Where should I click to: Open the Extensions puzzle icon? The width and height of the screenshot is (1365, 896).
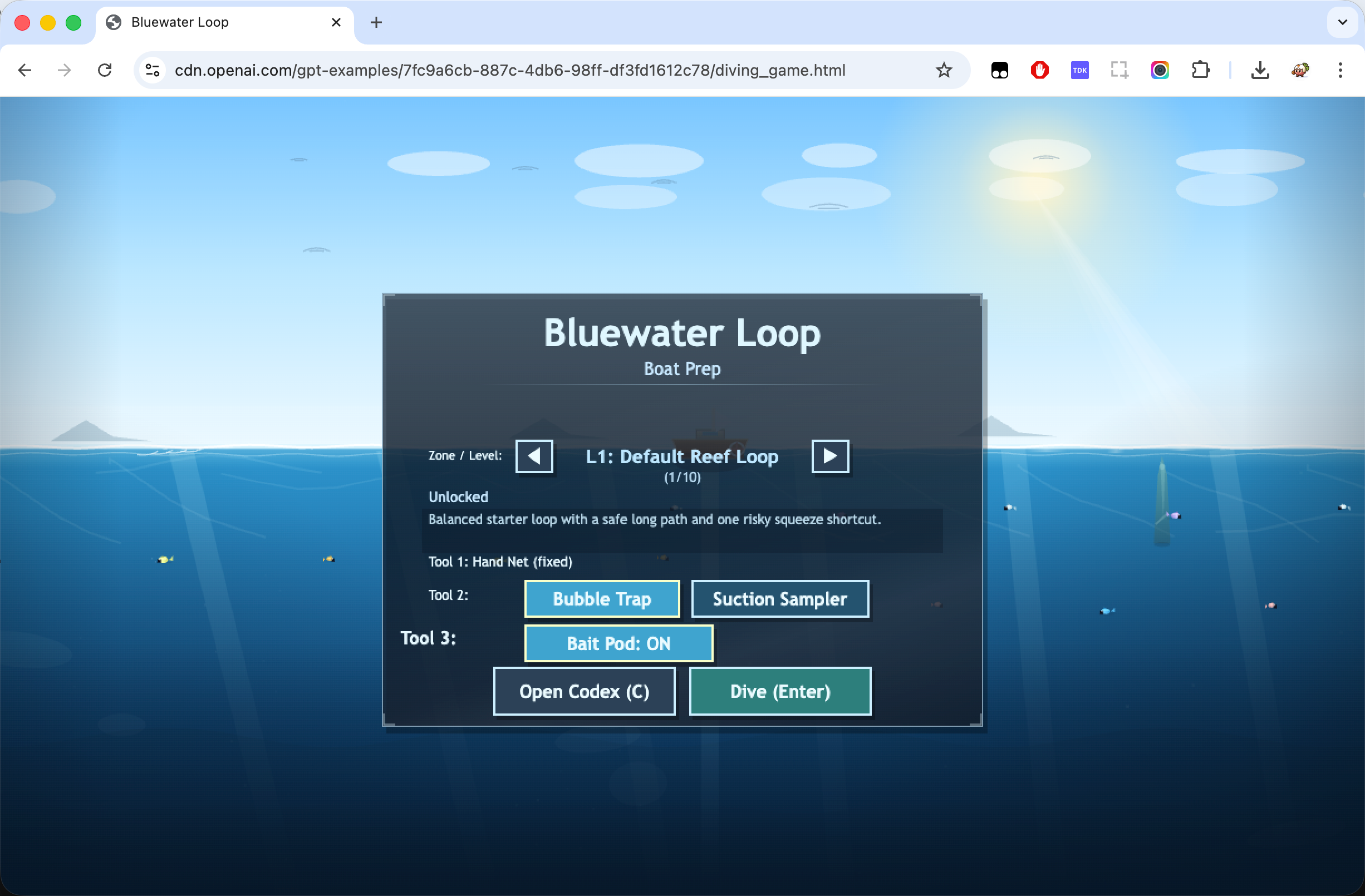pos(1200,70)
